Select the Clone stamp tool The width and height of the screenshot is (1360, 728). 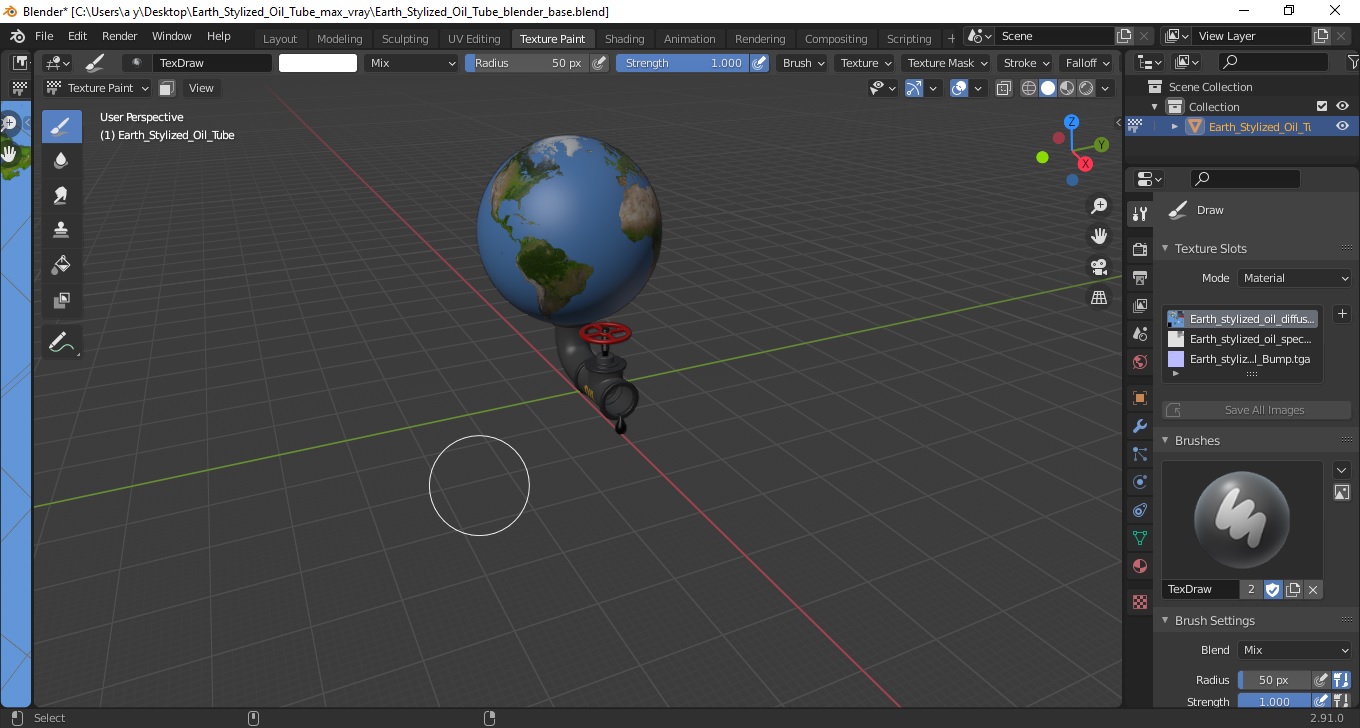click(x=61, y=229)
